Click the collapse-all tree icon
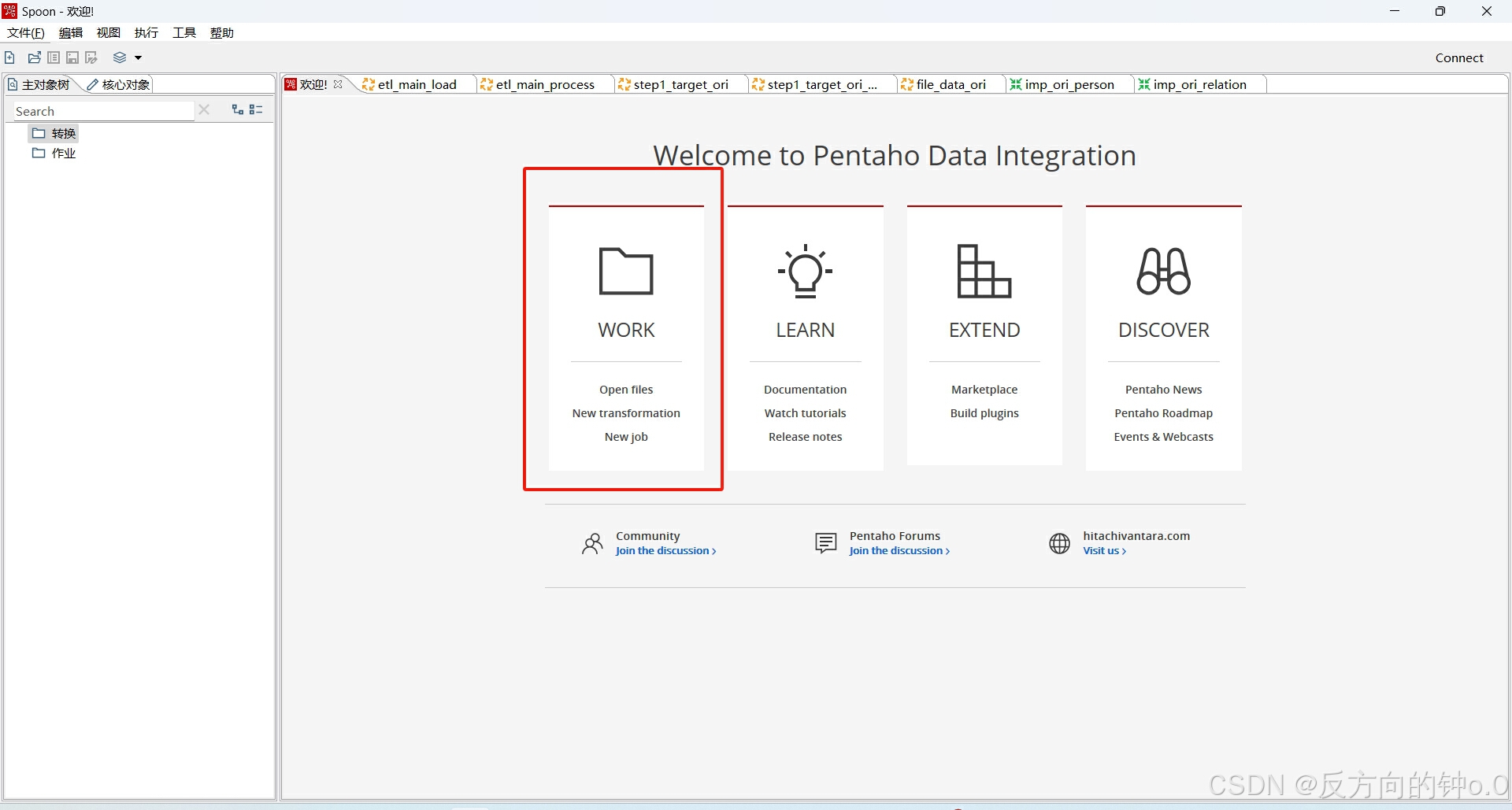Viewport: 1512px width, 810px height. pyautogui.click(x=256, y=109)
